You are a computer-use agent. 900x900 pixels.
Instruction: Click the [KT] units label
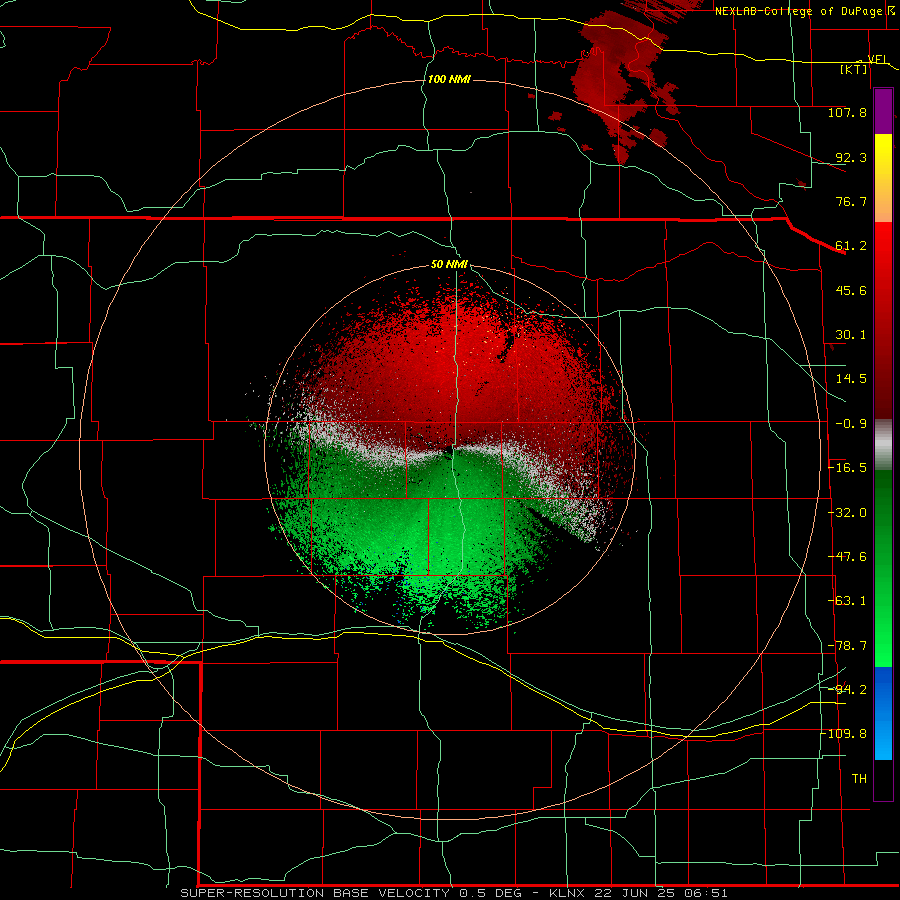854,69
